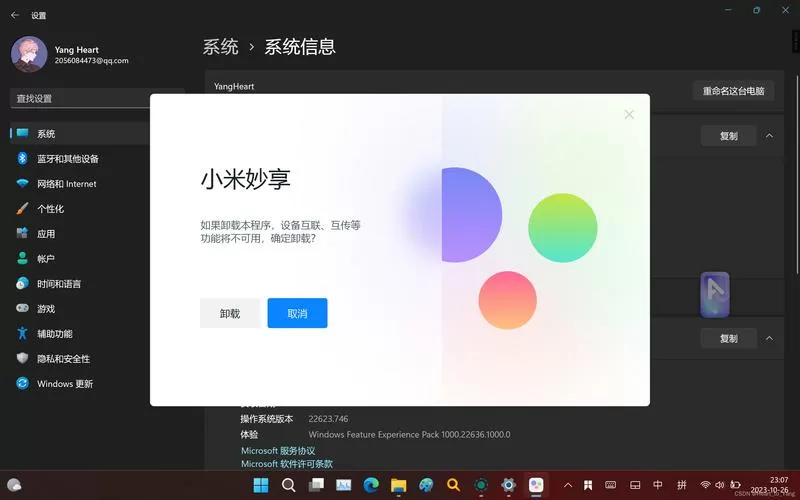Click the Windows Feature Experience Pack text
Screen dimensions: 800x500
[x=409, y=435]
